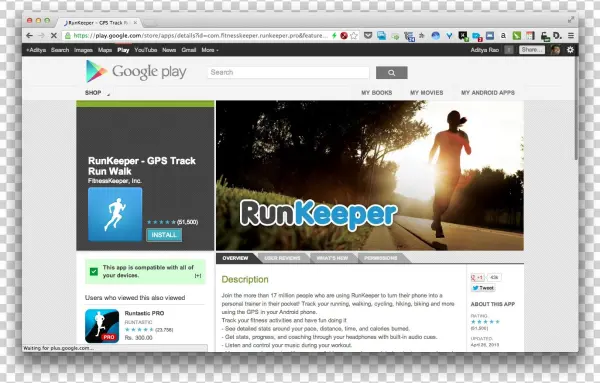The image size is (600, 383).
Task: Click the green feather extension icon
Action: pos(517,36)
